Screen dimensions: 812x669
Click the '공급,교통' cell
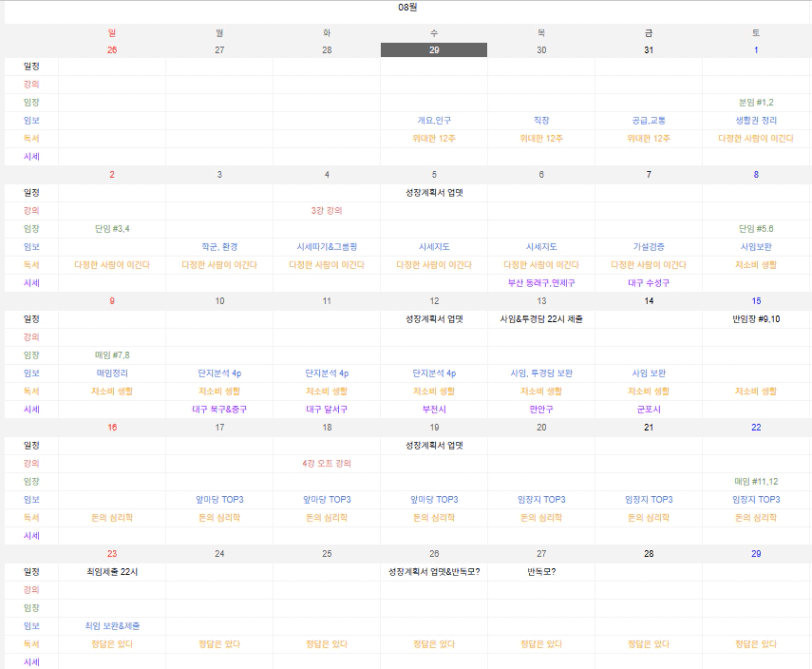[648, 121]
